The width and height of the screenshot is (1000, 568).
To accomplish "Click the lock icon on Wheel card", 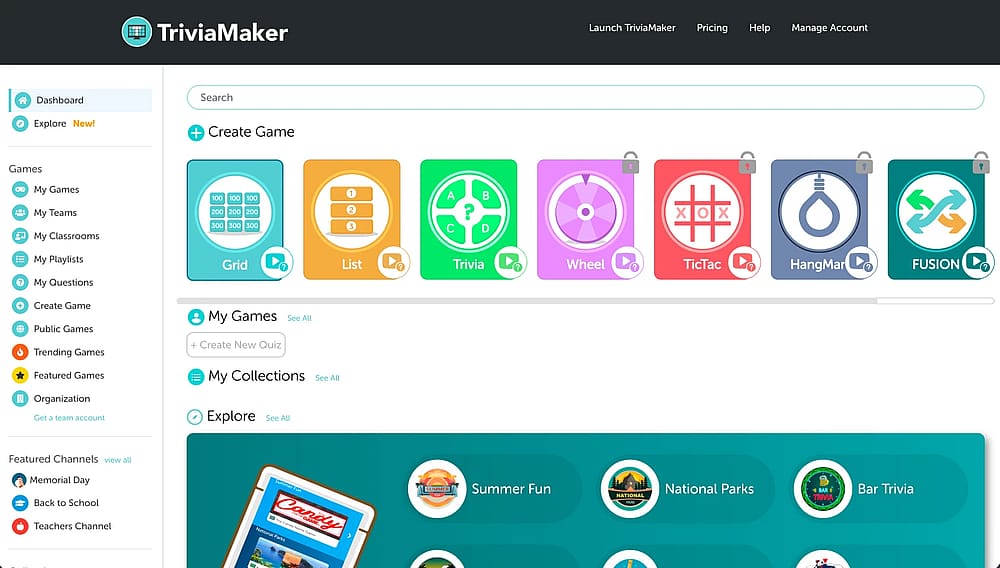I will pos(630,162).
